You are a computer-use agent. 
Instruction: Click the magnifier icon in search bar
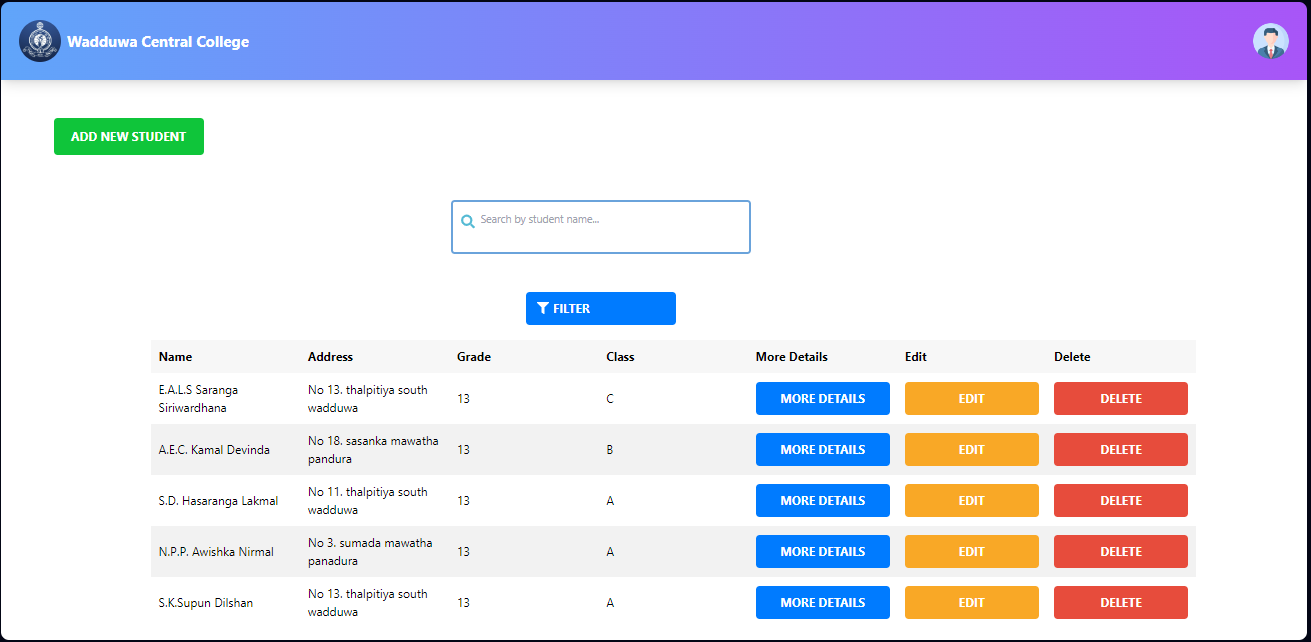coord(468,220)
